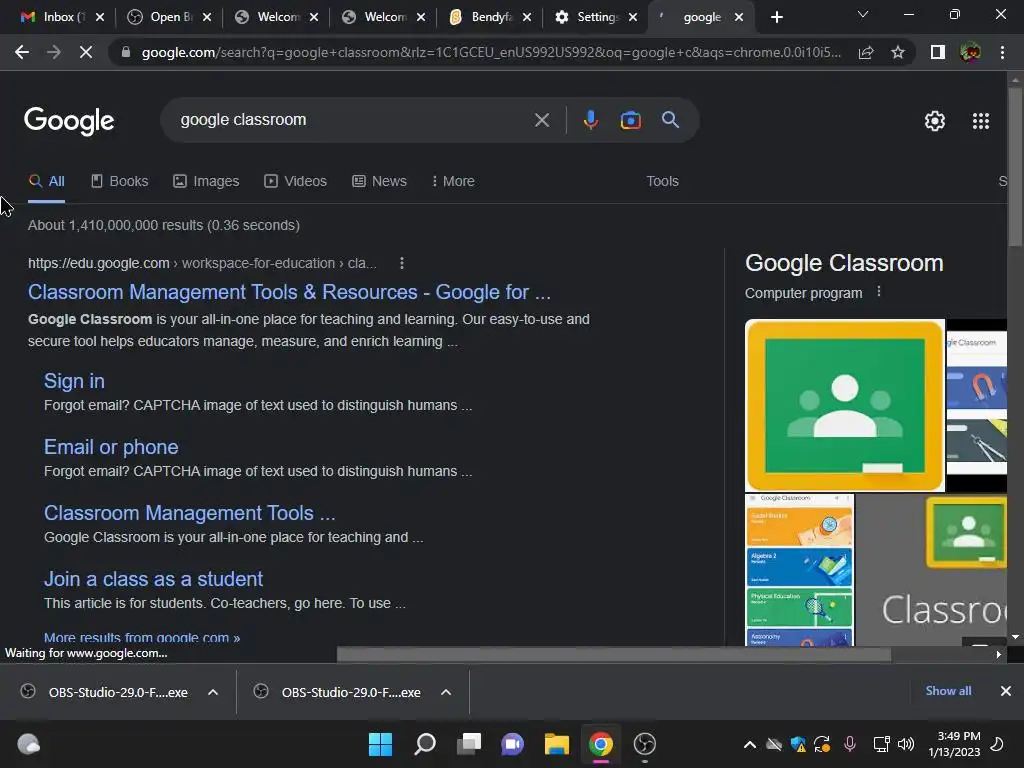This screenshot has height=768, width=1024.
Task: Open the More search filters menu
Action: click(x=453, y=181)
